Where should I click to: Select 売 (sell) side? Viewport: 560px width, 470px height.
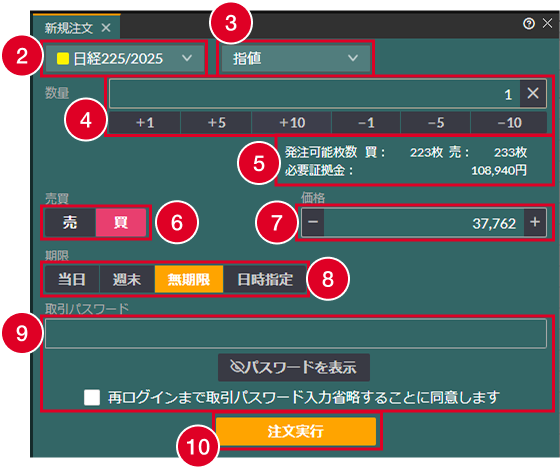point(70,222)
